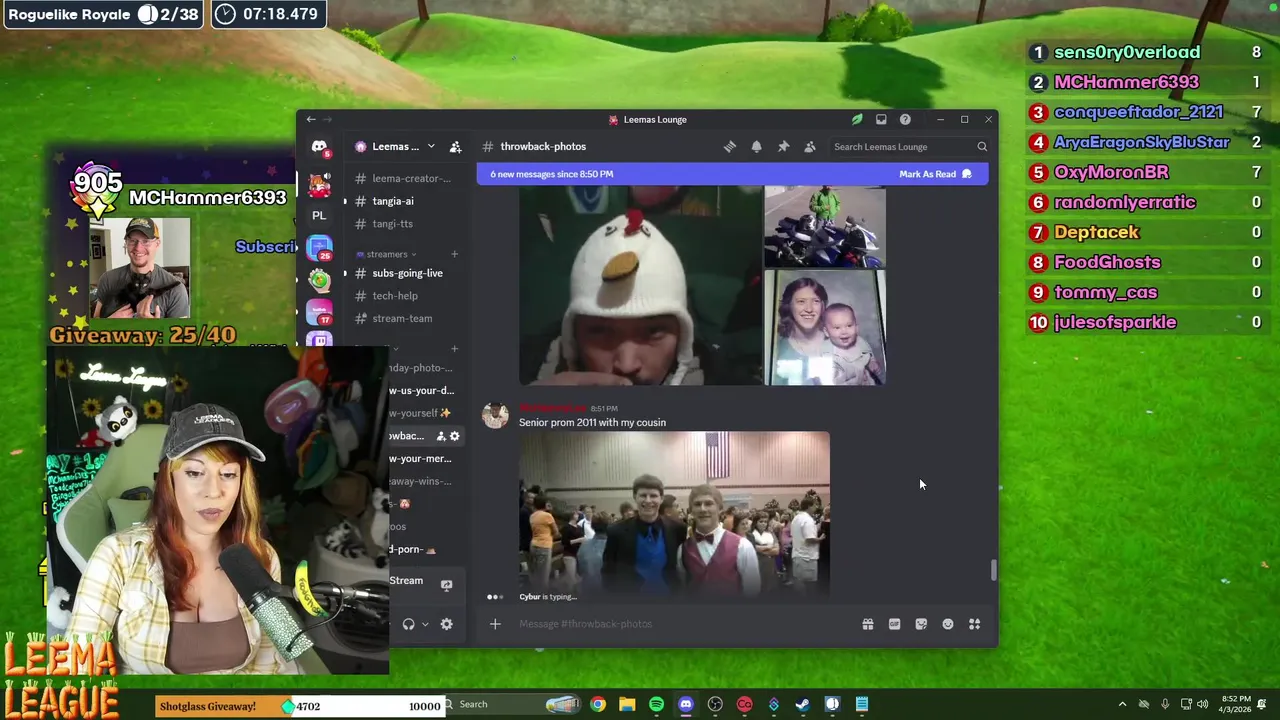
Task: Open the GIF picker
Action: pyautogui.click(x=894, y=624)
